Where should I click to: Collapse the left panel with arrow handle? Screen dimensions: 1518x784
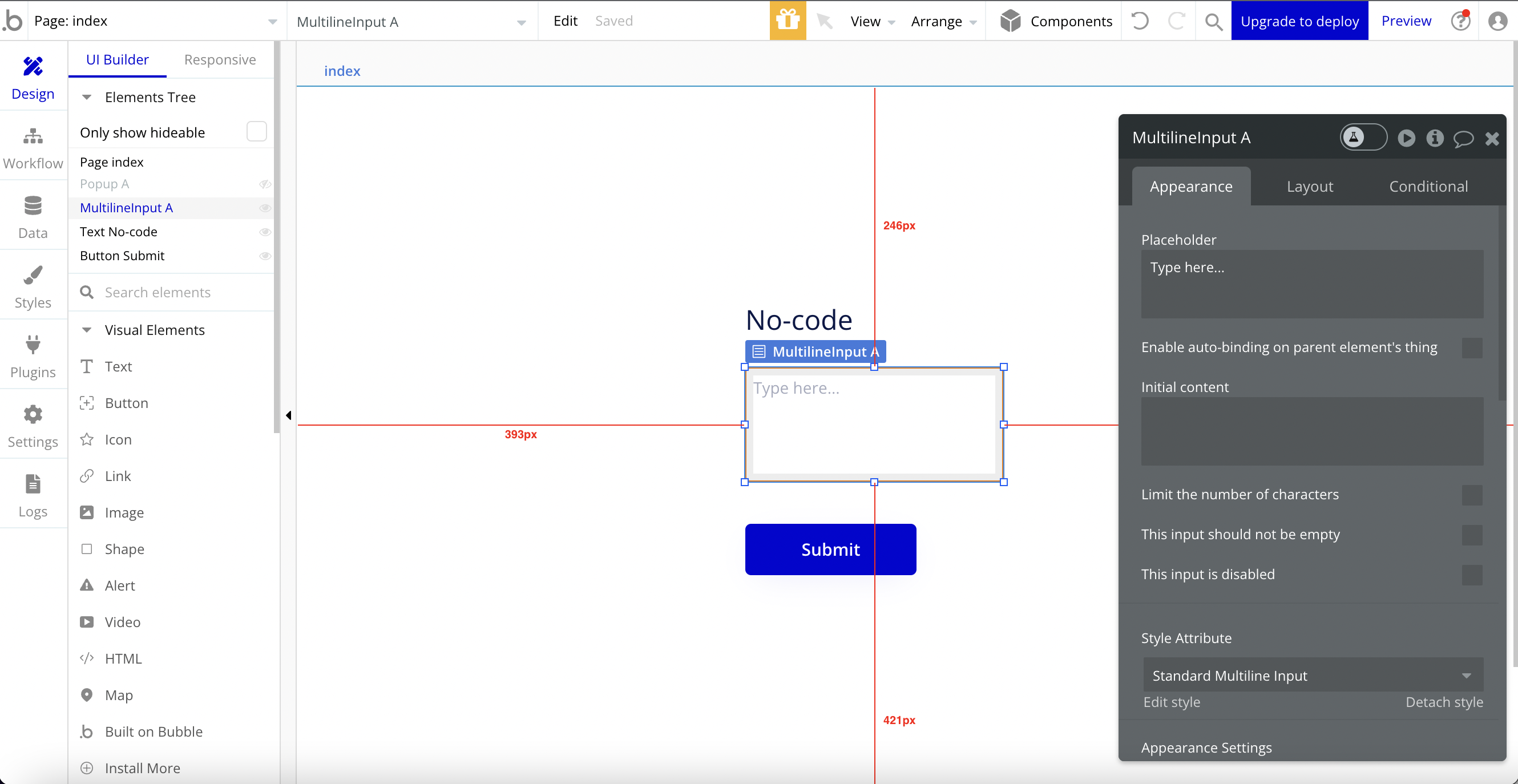tap(288, 415)
